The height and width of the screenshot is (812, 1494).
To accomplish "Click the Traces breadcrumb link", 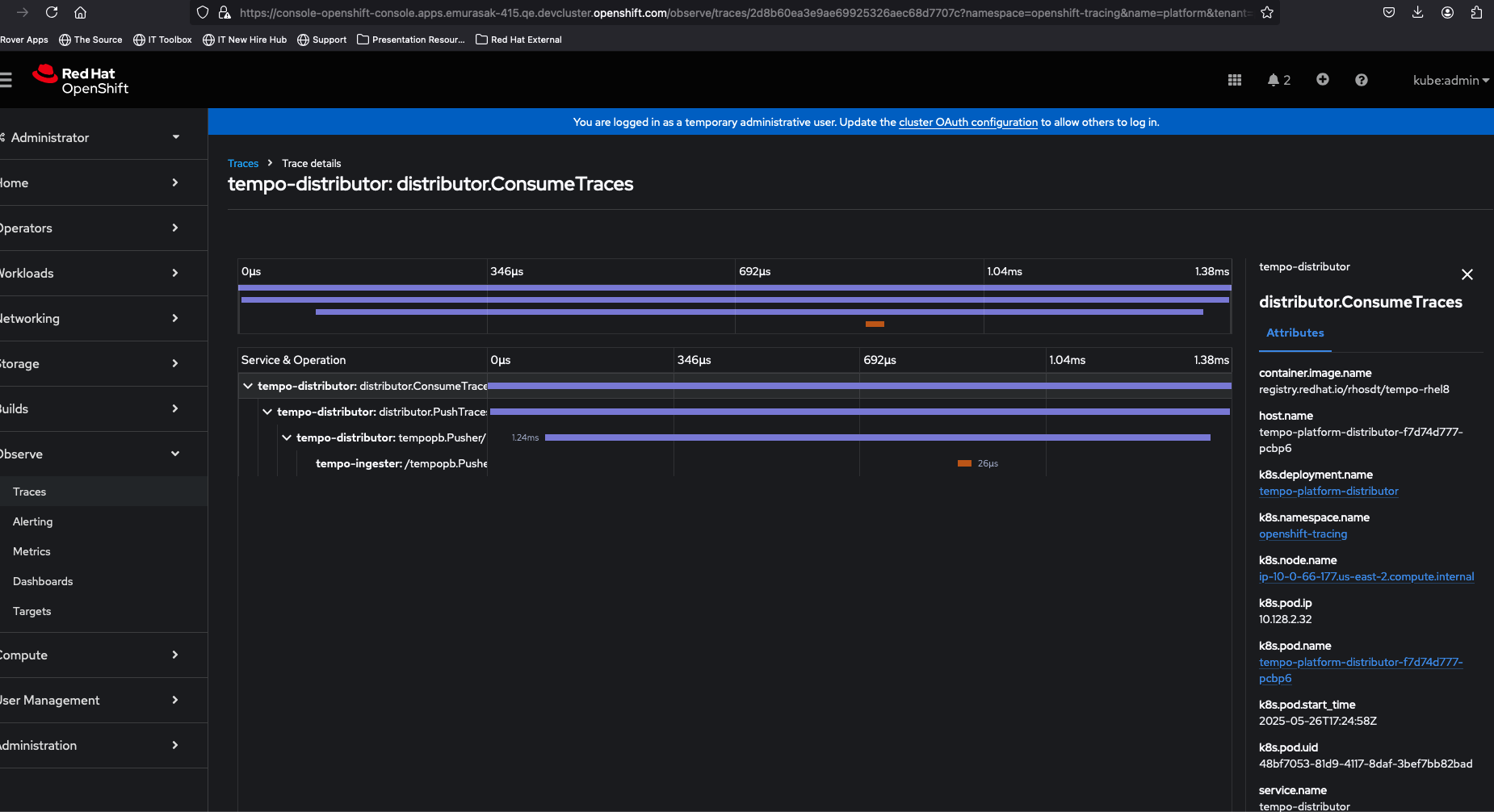I will coord(243,163).
